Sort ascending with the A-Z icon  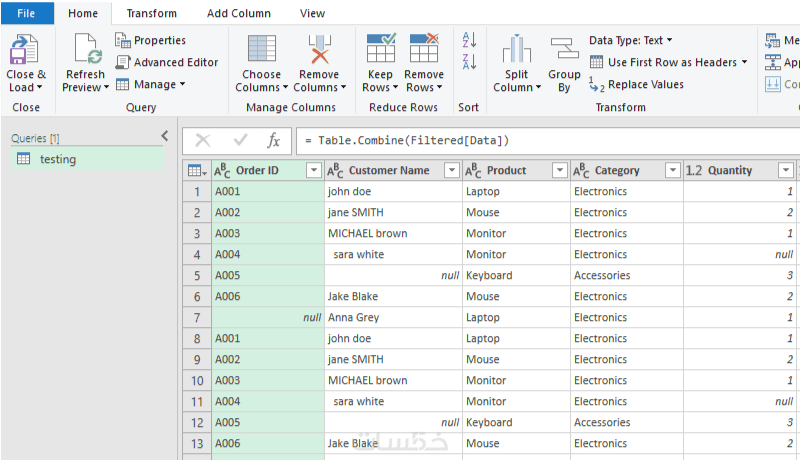(x=468, y=40)
